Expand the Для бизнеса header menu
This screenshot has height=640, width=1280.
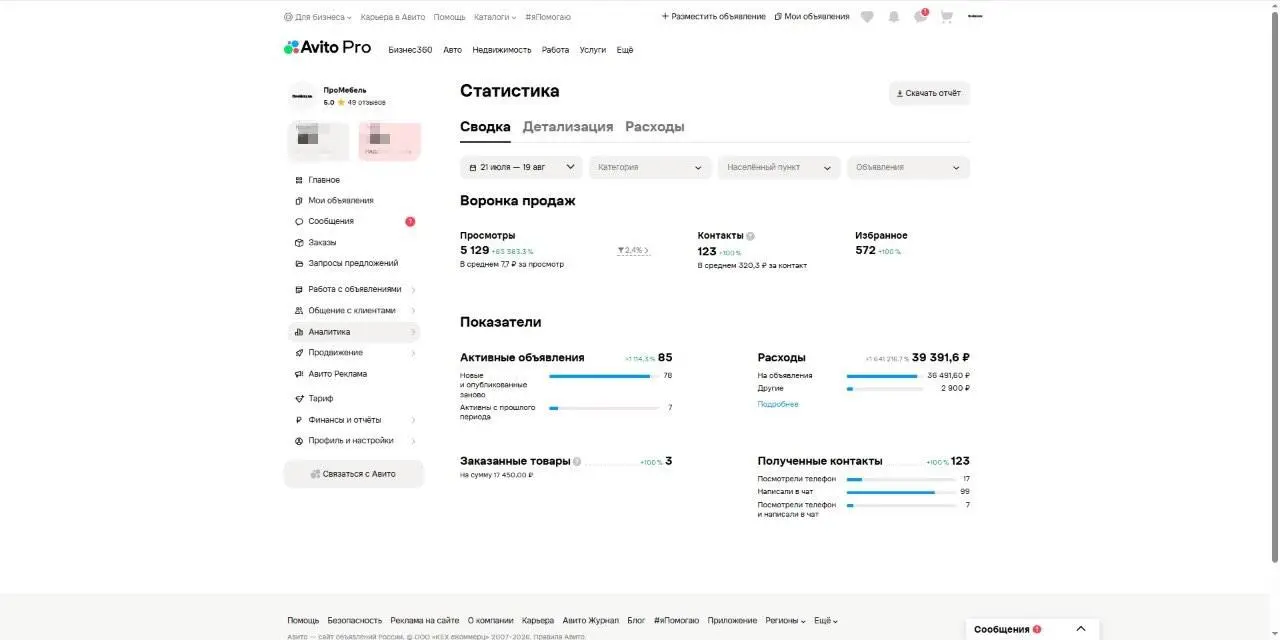pos(318,17)
